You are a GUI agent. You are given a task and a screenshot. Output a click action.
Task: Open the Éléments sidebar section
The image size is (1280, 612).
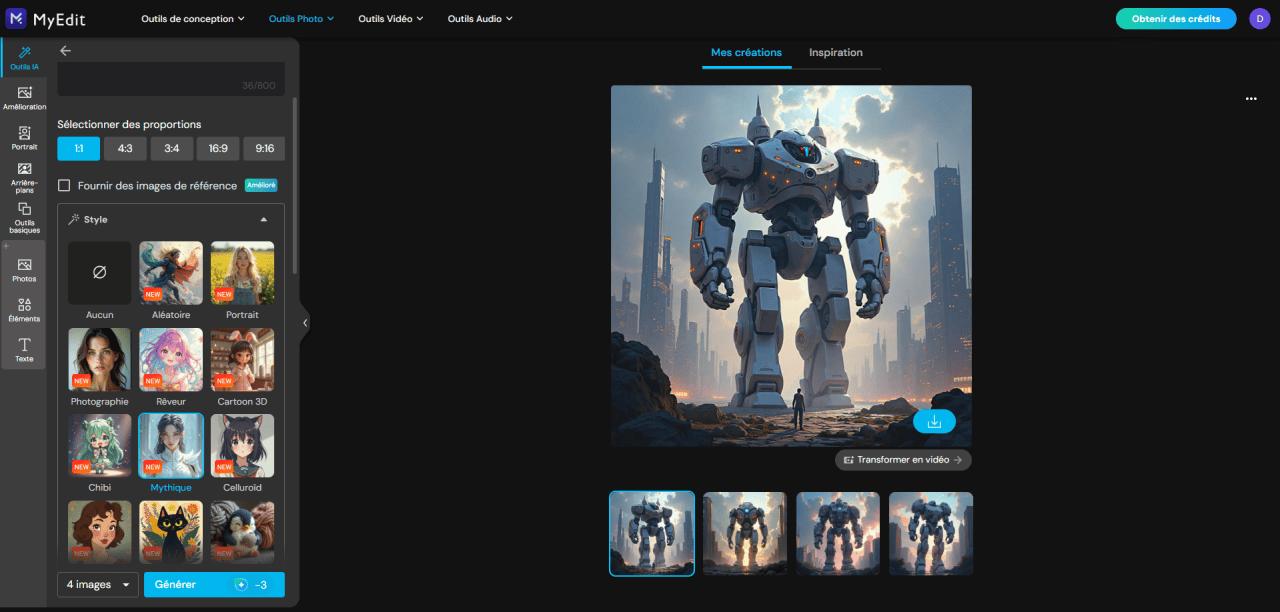tap(24, 310)
